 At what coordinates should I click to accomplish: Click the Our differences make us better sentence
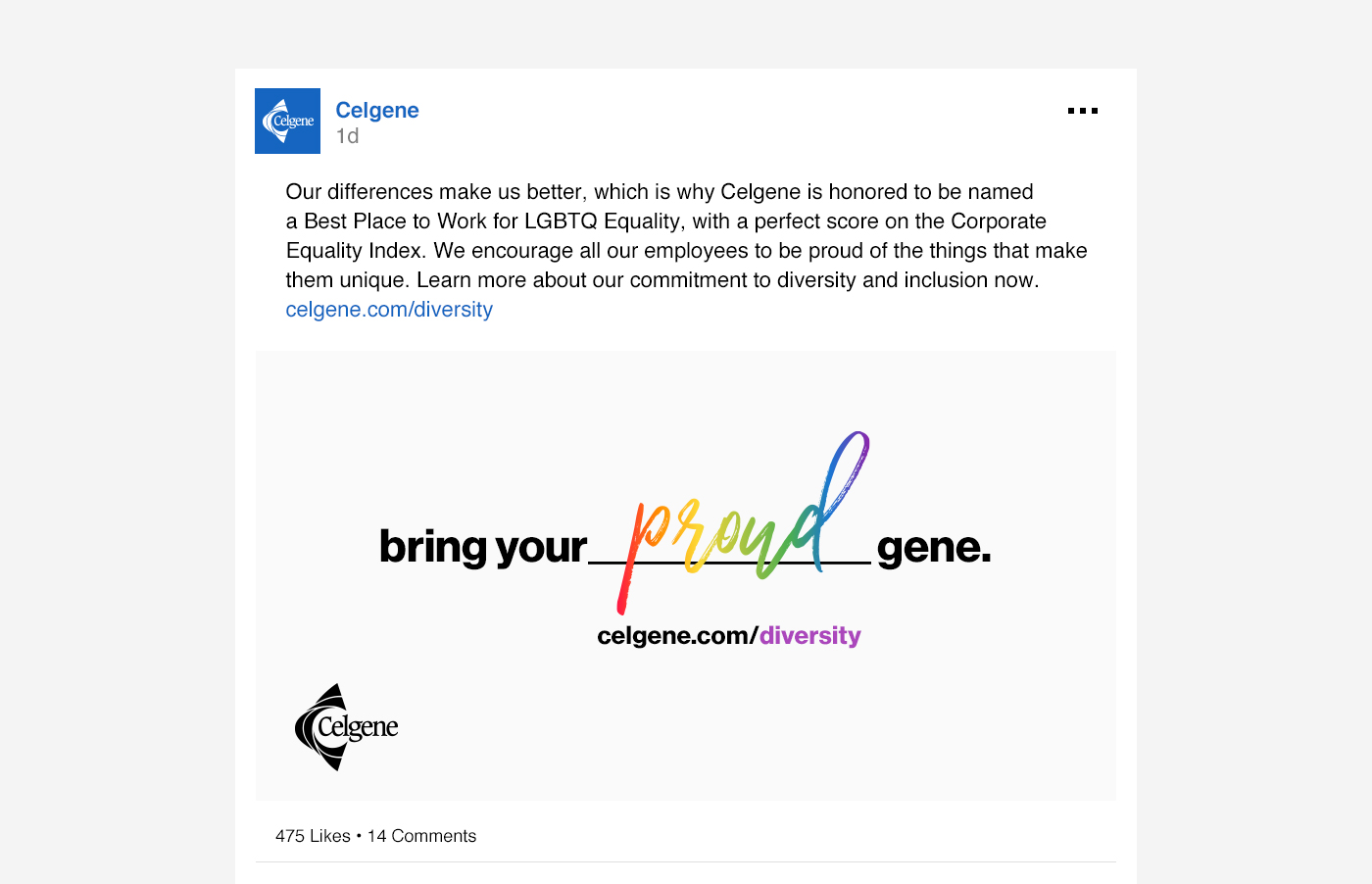point(436,192)
